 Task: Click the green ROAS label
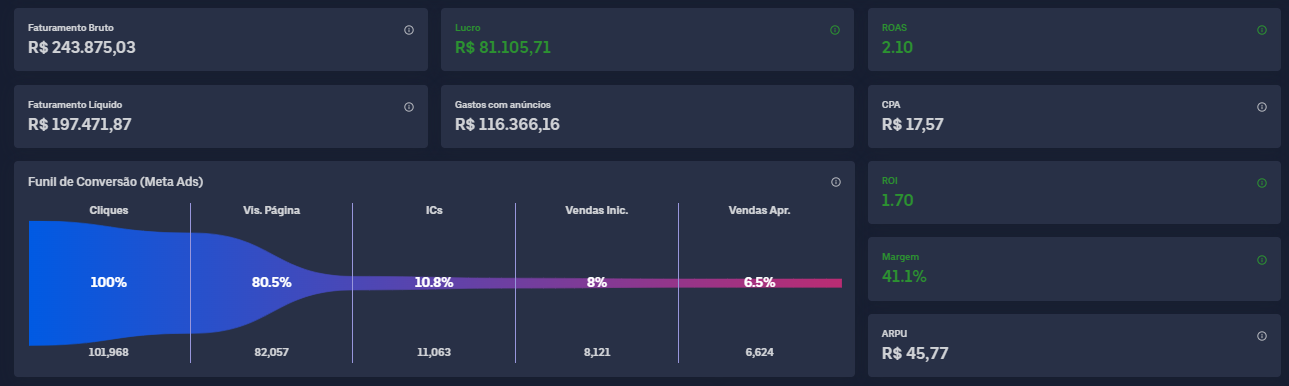894,28
